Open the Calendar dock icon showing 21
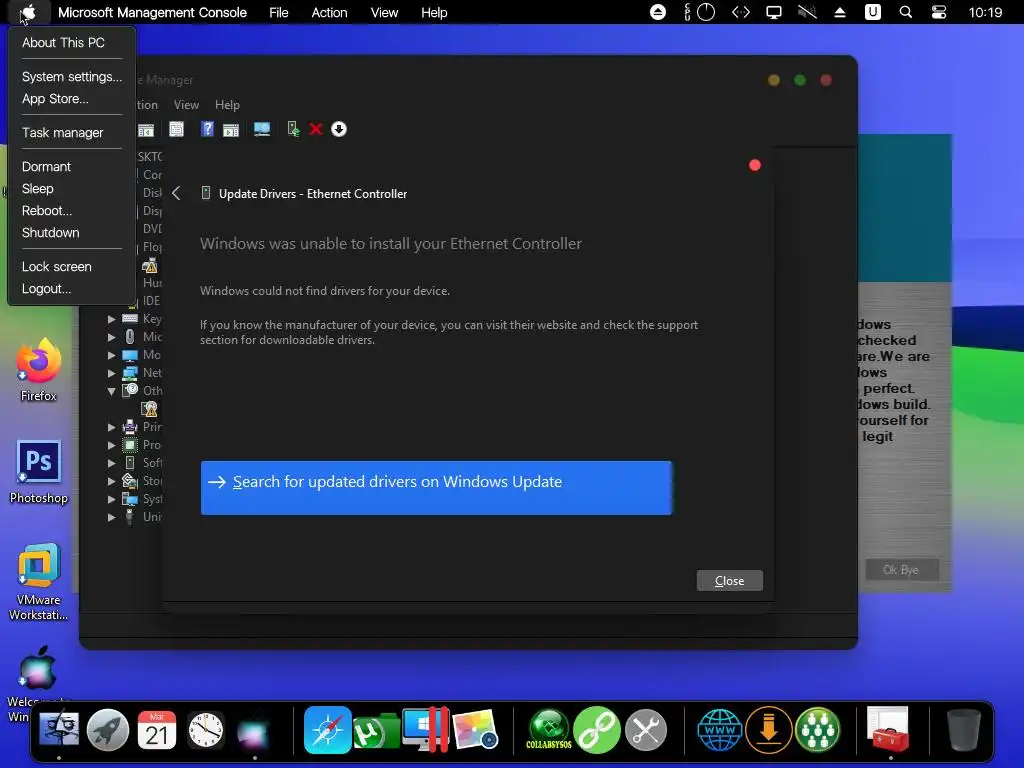1024x768 pixels. [x=157, y=729]
